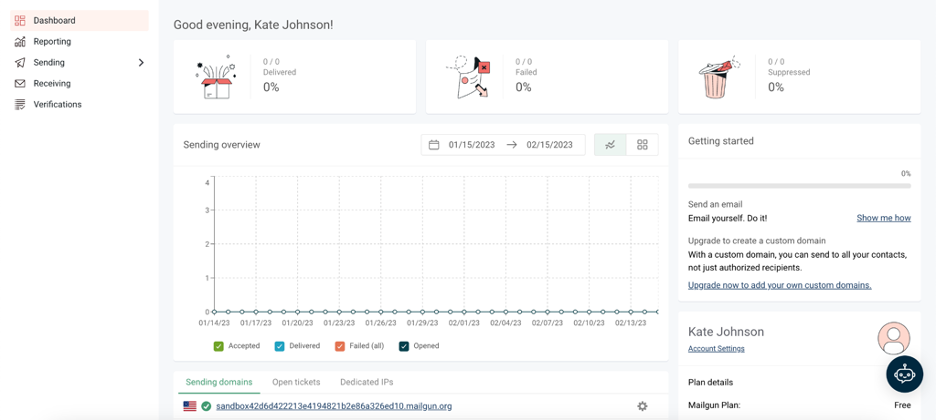The height and width of the screenshot is (420, 936).
Task: Open the chatbot assistant
Action: [904, 374]
